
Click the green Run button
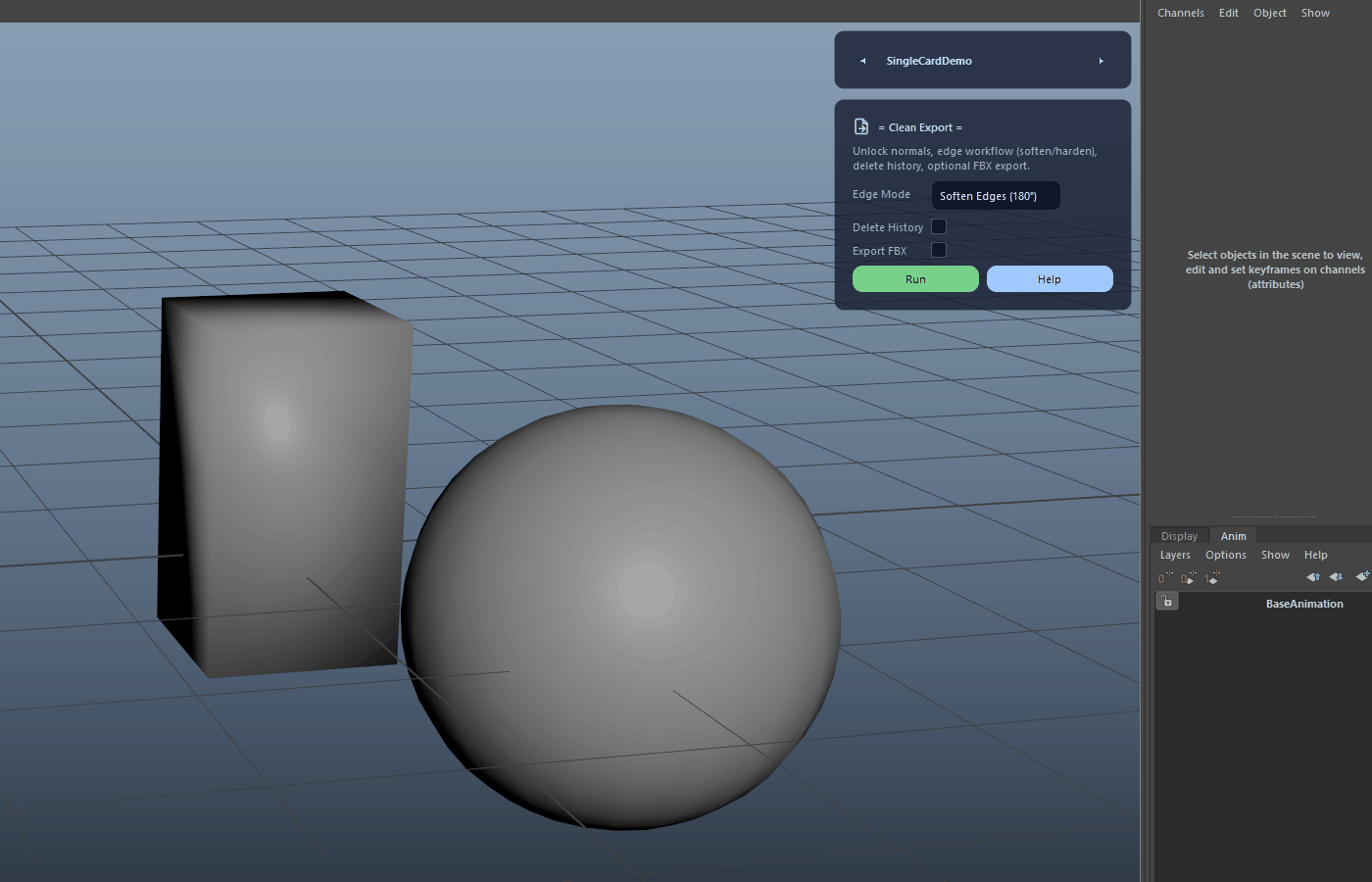point(915,279)
